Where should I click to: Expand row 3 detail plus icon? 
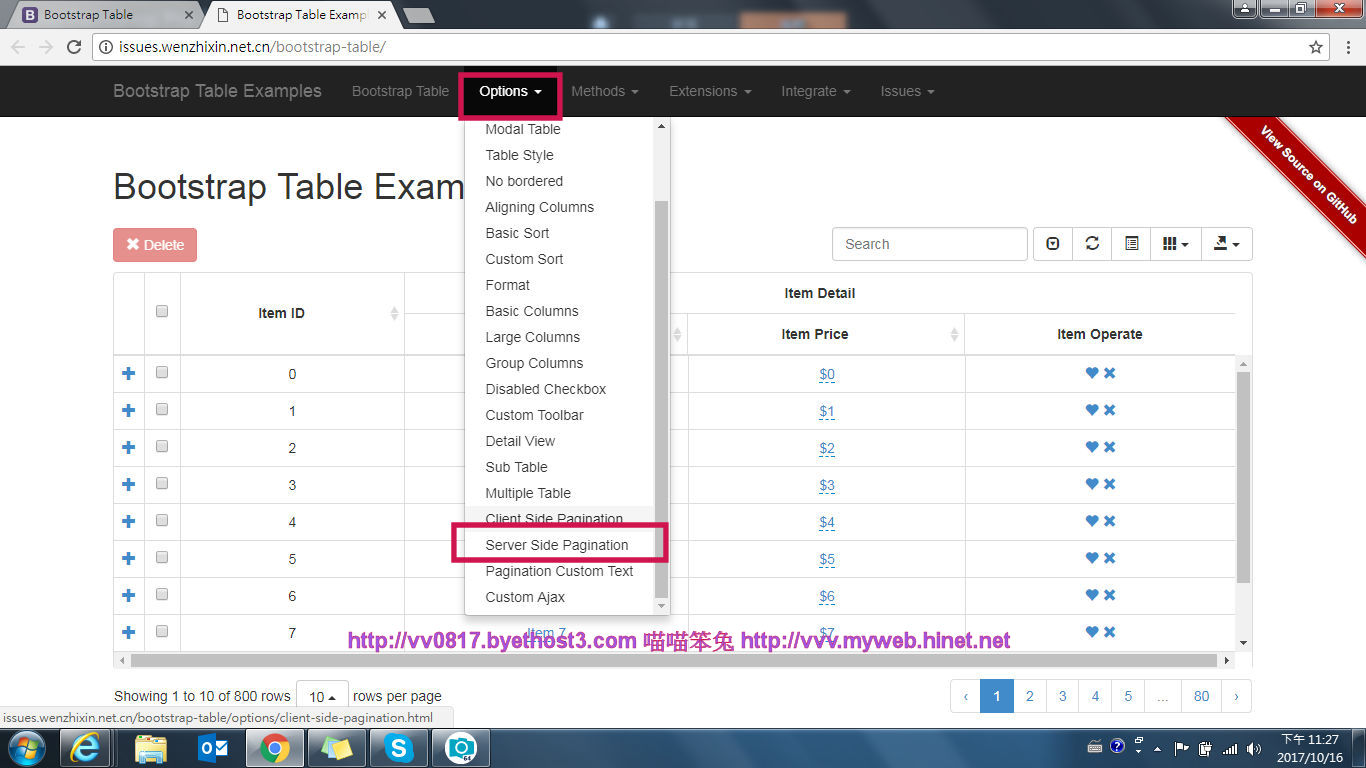pos(128,484)
